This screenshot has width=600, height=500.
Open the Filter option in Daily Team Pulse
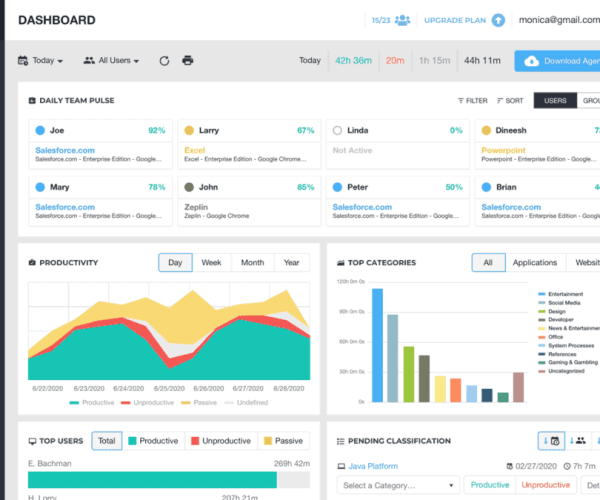(473, 101)
